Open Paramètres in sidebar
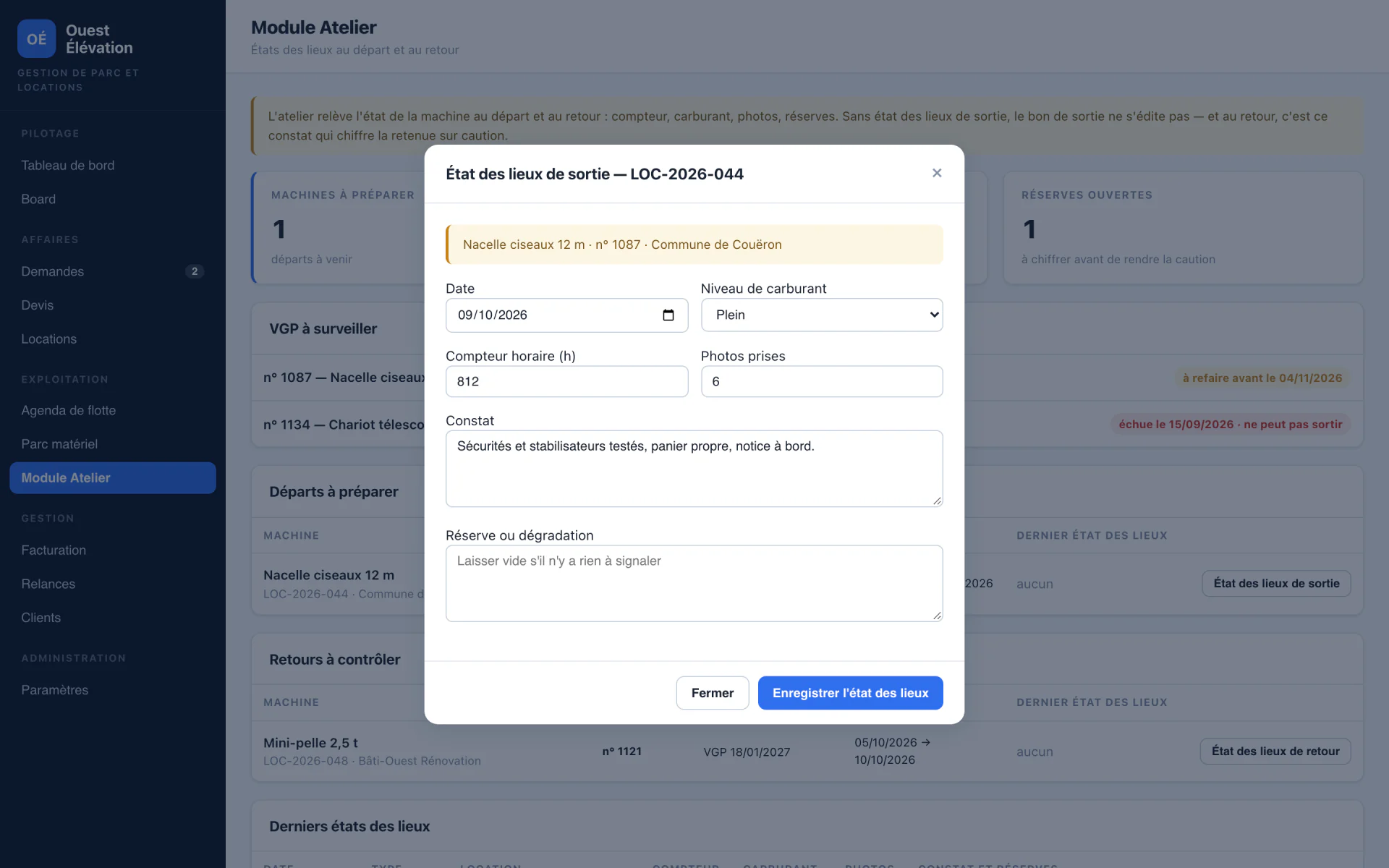Image resolution: width=1389 pixels, height=868 pixels. (x=113, y=690)
